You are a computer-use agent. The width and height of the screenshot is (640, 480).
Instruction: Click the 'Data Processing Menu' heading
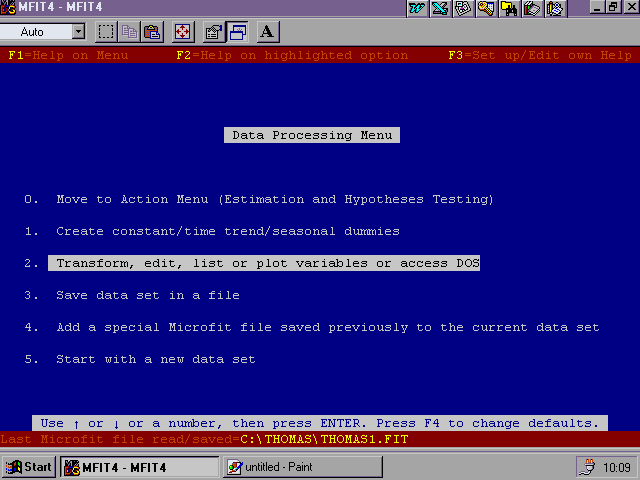312,135
